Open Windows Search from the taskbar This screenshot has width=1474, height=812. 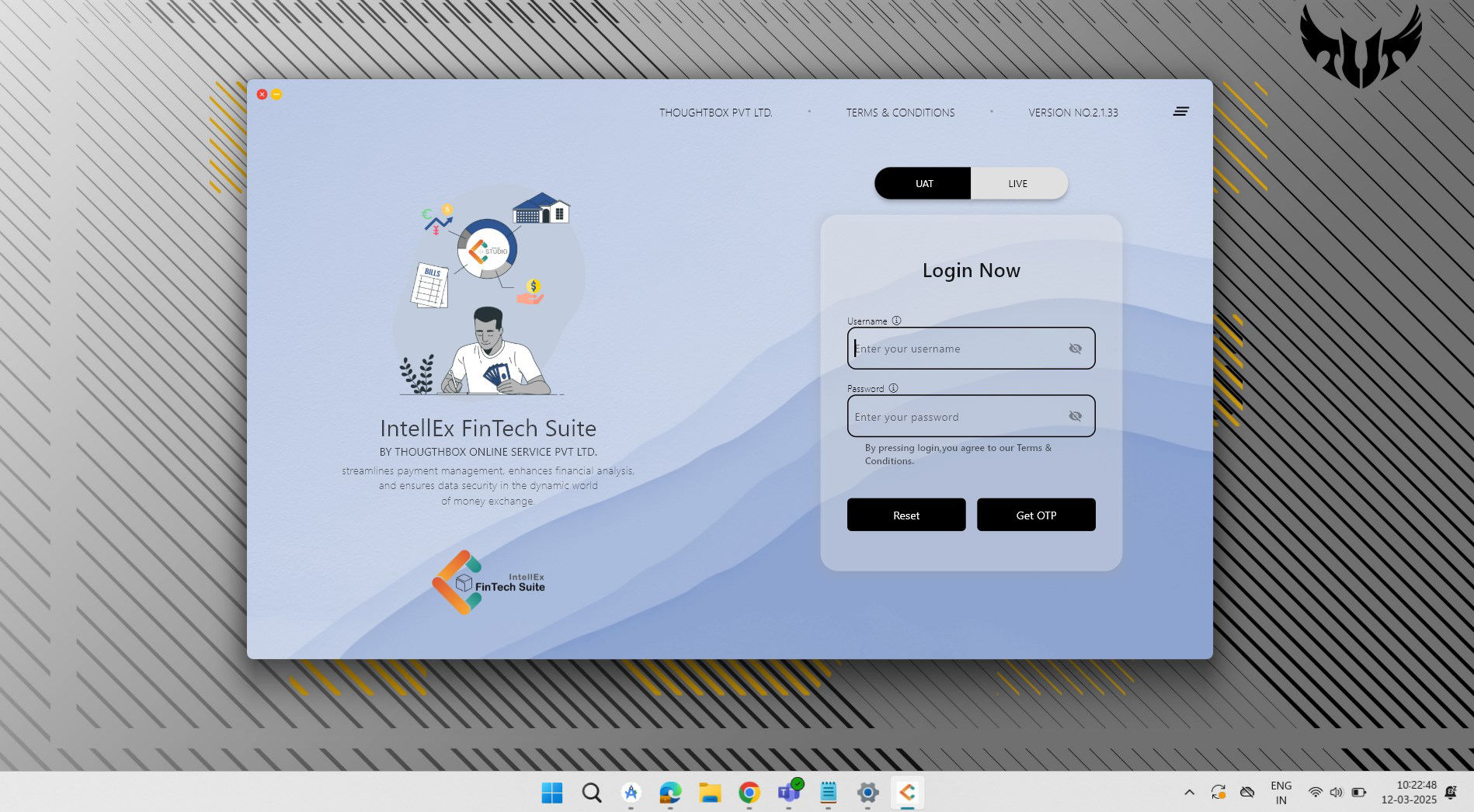(x=591, y=793)
